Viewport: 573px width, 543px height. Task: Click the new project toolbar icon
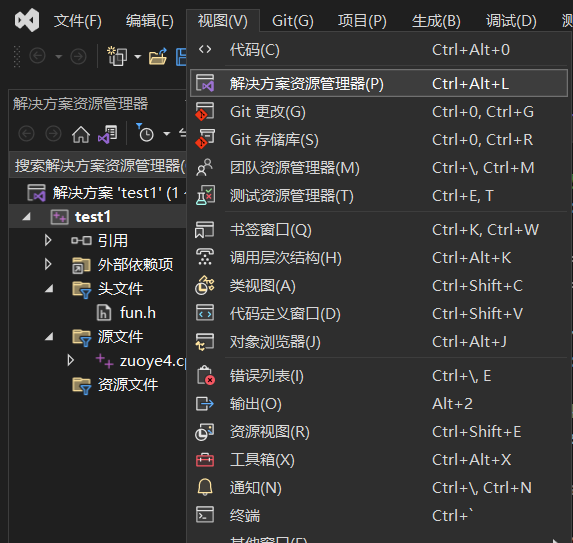(x=117, y=56)
